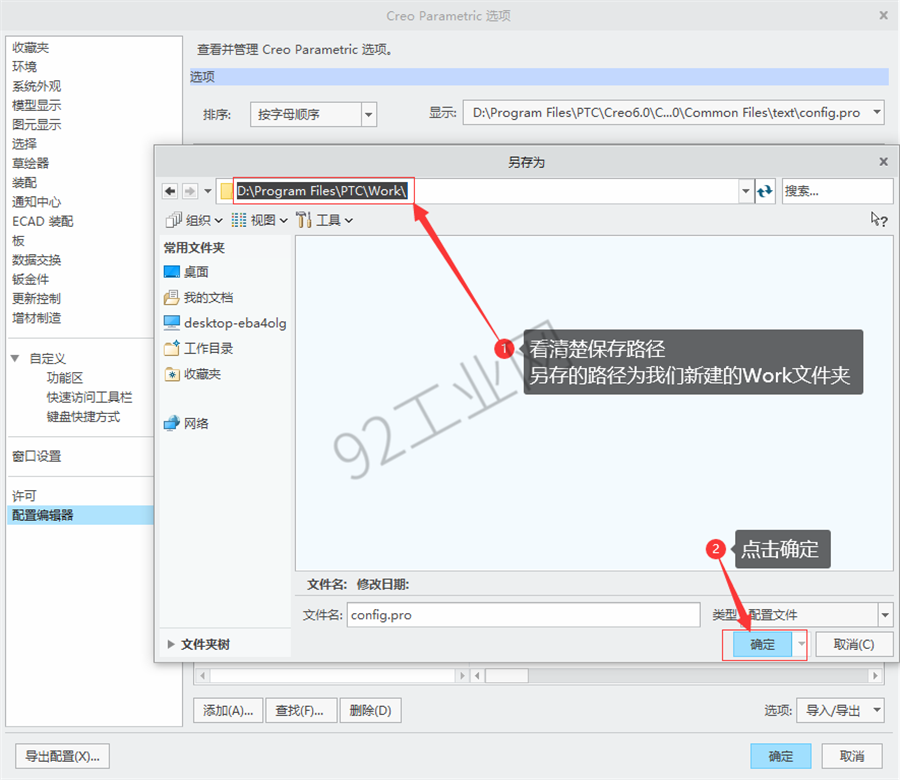Expand the Folder Tree (文件夹树) section
Screen dimensions: 900x780
click(199, 645)
